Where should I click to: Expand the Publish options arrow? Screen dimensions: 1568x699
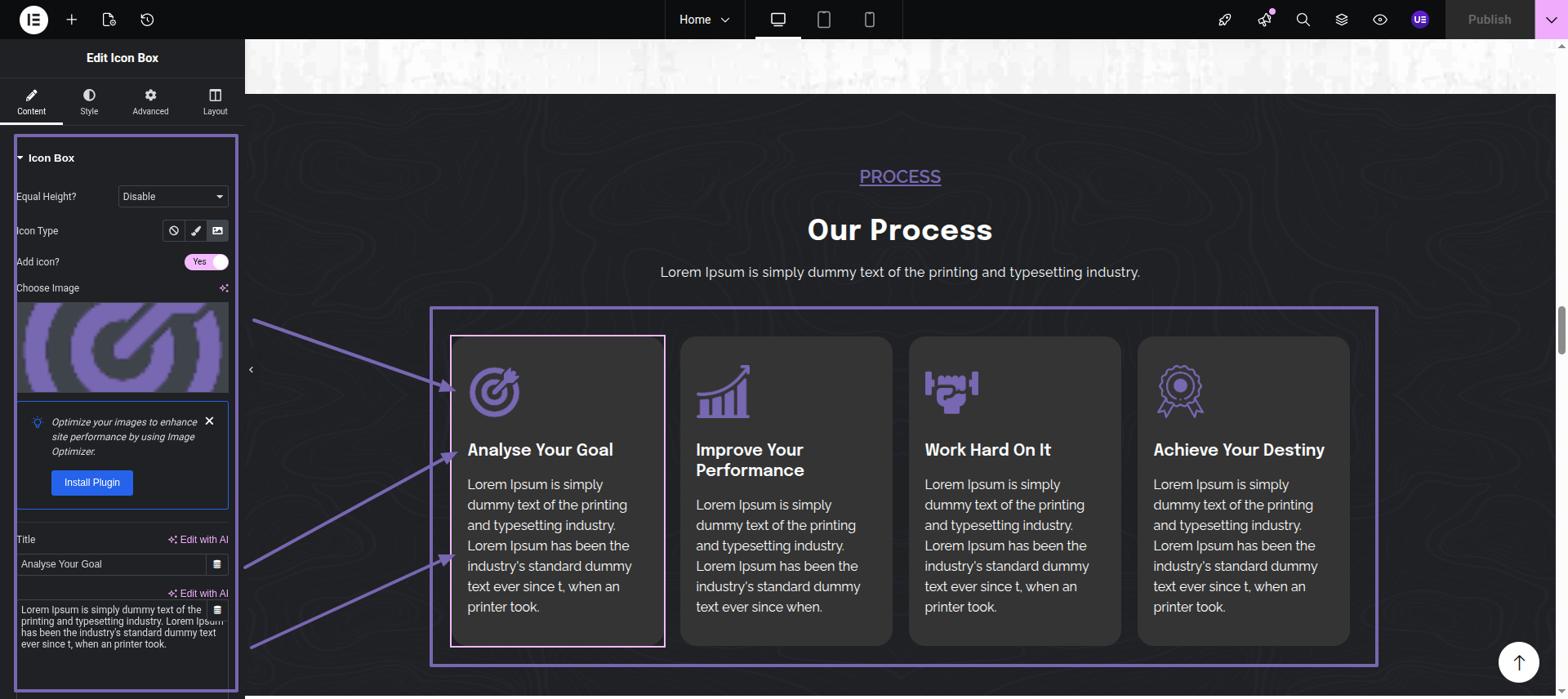tap(1551, 20)
